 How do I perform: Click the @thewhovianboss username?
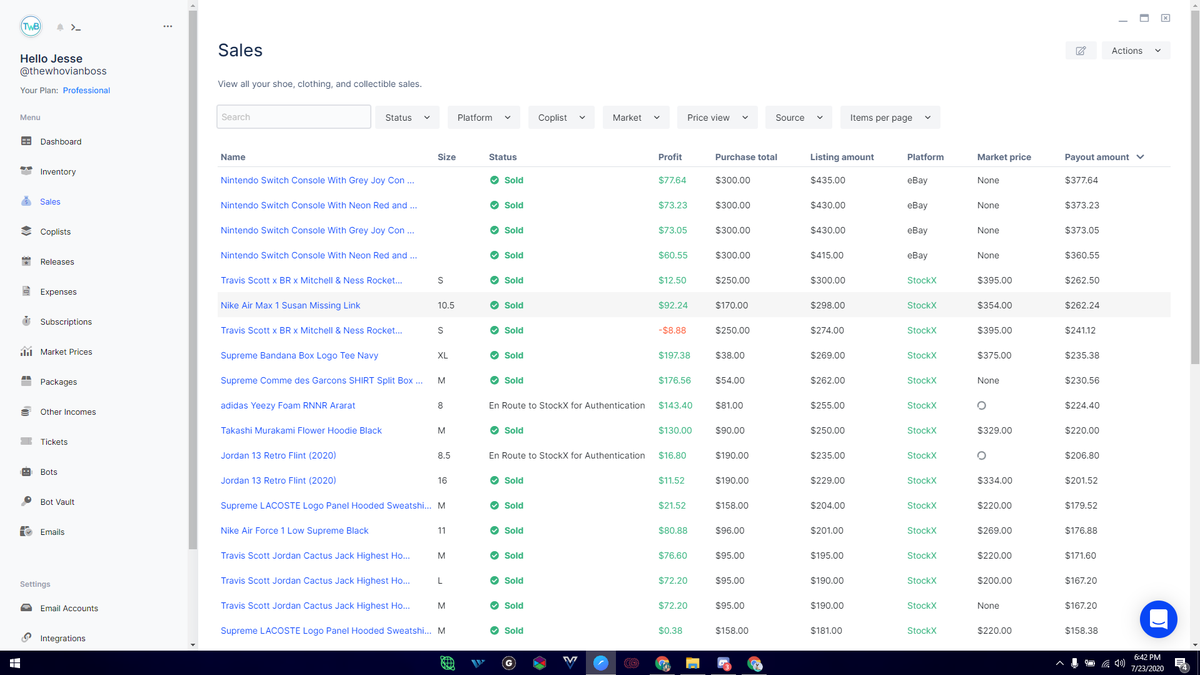[x=62, y=72]
